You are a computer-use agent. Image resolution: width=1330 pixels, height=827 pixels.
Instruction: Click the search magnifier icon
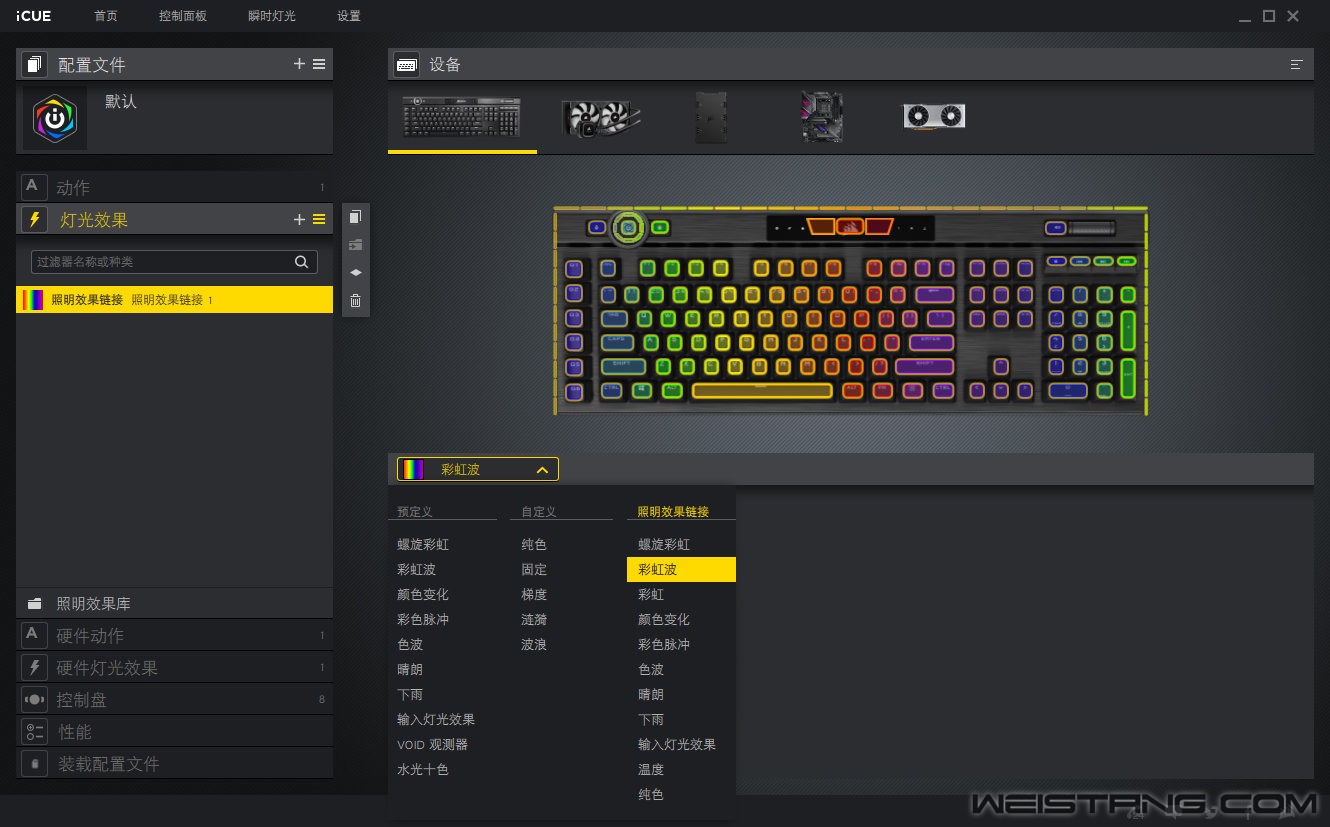(x=301, y=262)
